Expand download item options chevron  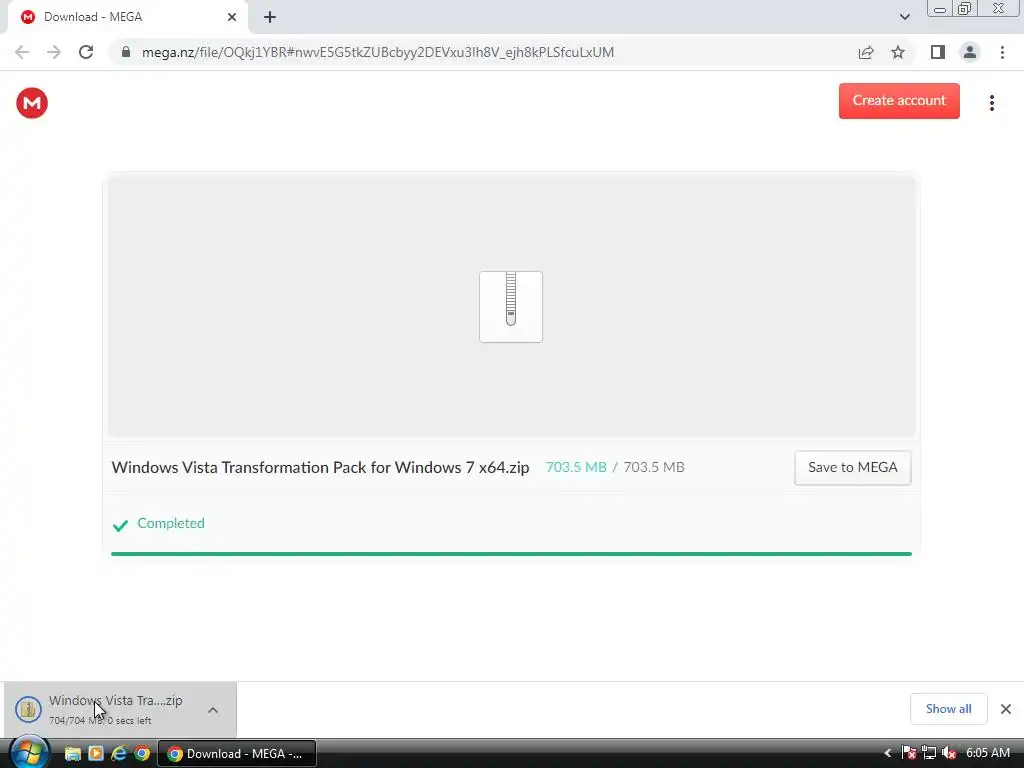point(213,710)
